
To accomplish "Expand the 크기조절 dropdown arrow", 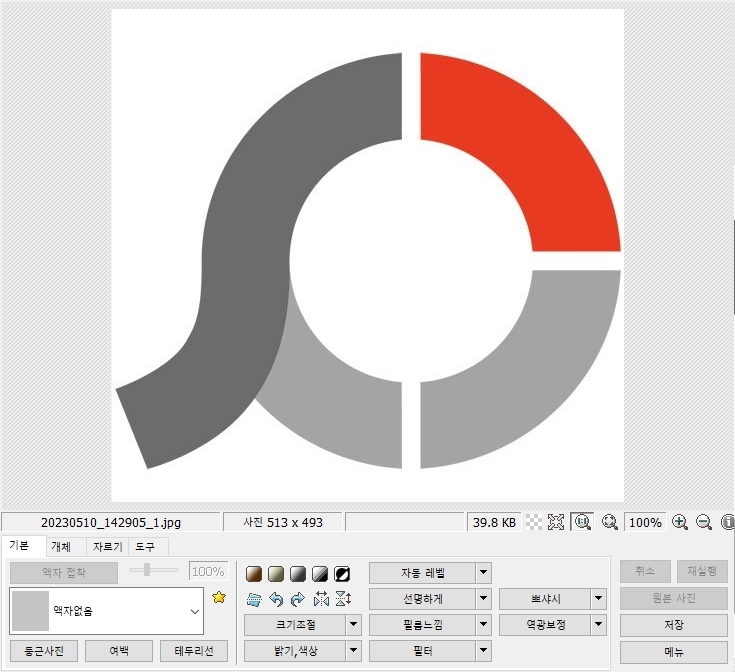I will pyautogui.click(x=353, y=625).
